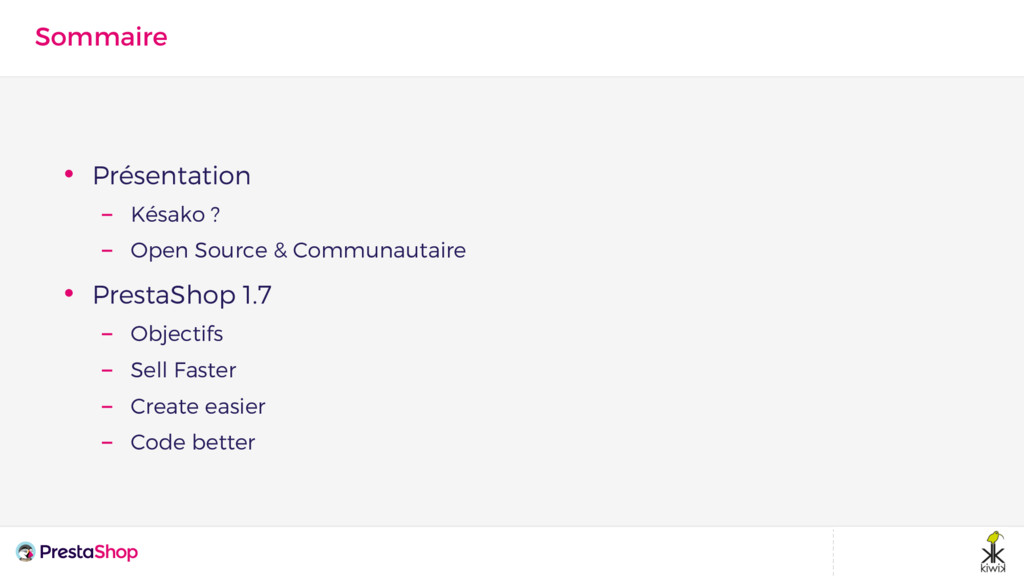Click the Code better sub-item

[x=193, y=442]
